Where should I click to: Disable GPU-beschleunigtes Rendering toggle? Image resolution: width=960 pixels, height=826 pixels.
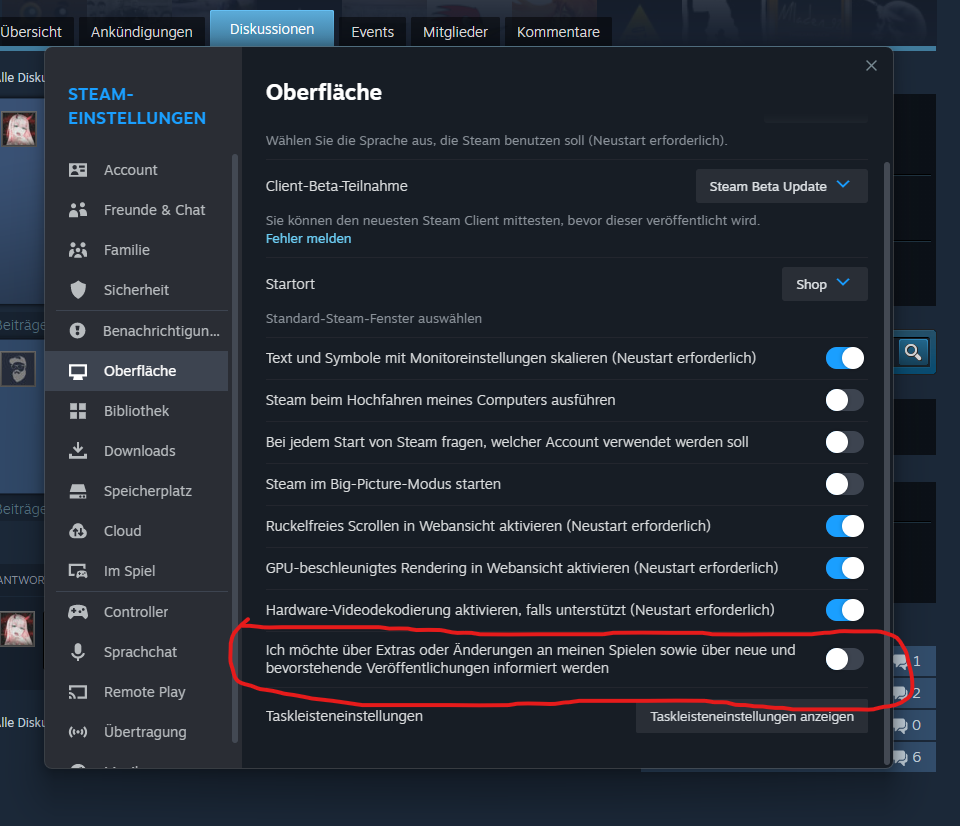click(845, 568)
